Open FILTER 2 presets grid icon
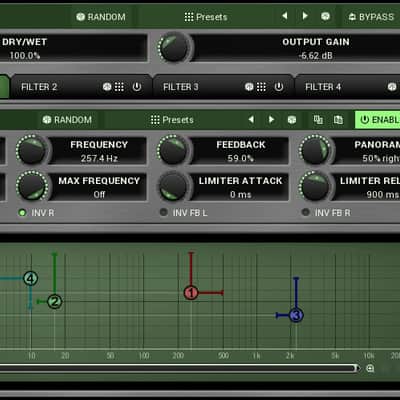The height and width of the screenshot is (400, 400). [119, 87]
